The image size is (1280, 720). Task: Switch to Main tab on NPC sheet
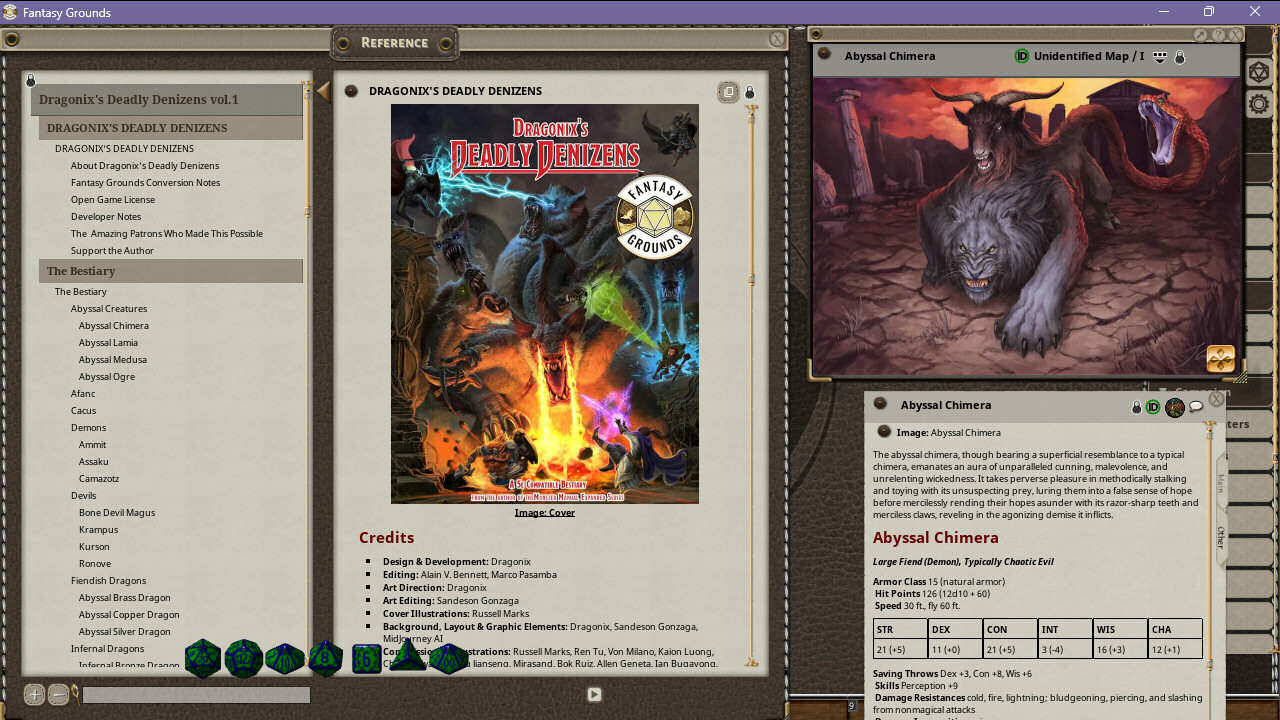coord(1221,485)
